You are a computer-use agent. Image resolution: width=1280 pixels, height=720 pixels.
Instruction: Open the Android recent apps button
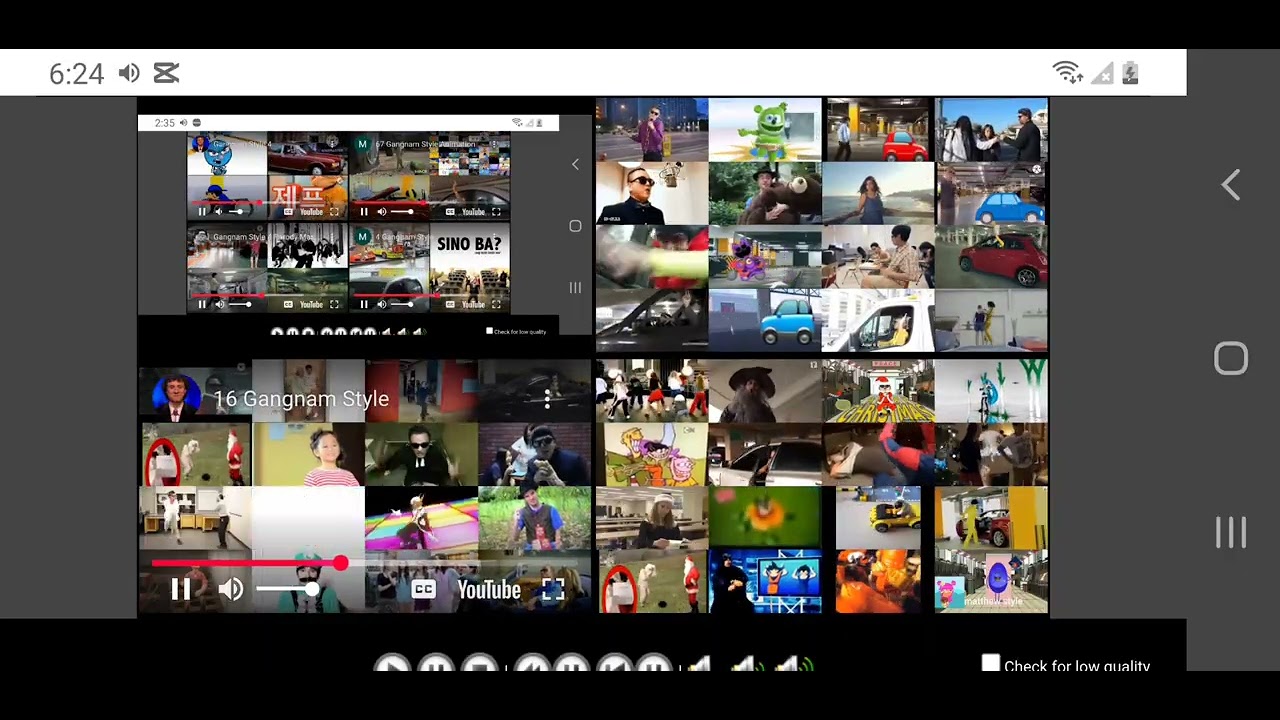(x=1231, y=532)
